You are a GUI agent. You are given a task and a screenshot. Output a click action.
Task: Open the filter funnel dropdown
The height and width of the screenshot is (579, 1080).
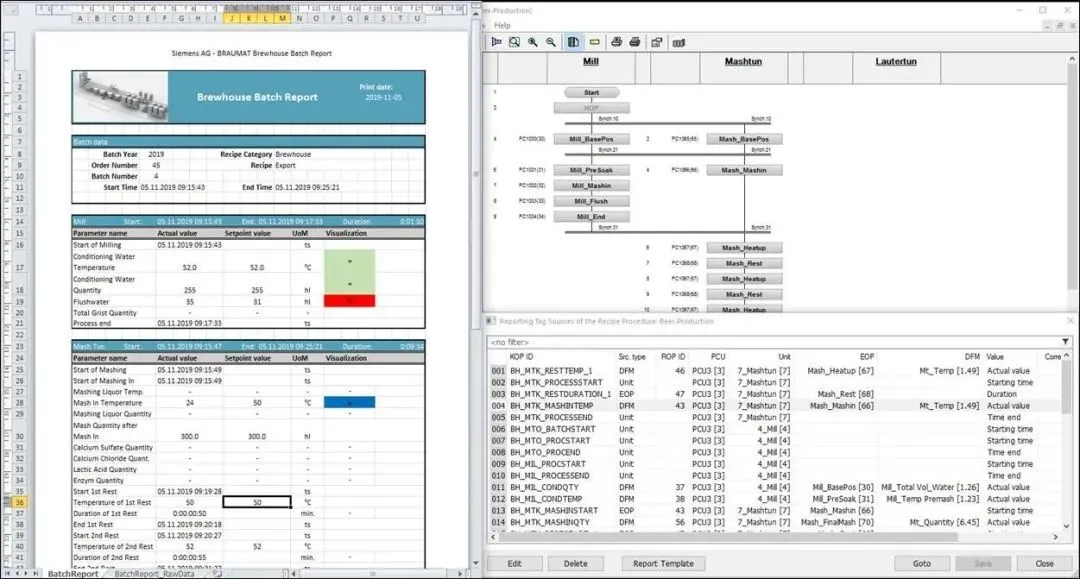click(x=1065, y=342)
